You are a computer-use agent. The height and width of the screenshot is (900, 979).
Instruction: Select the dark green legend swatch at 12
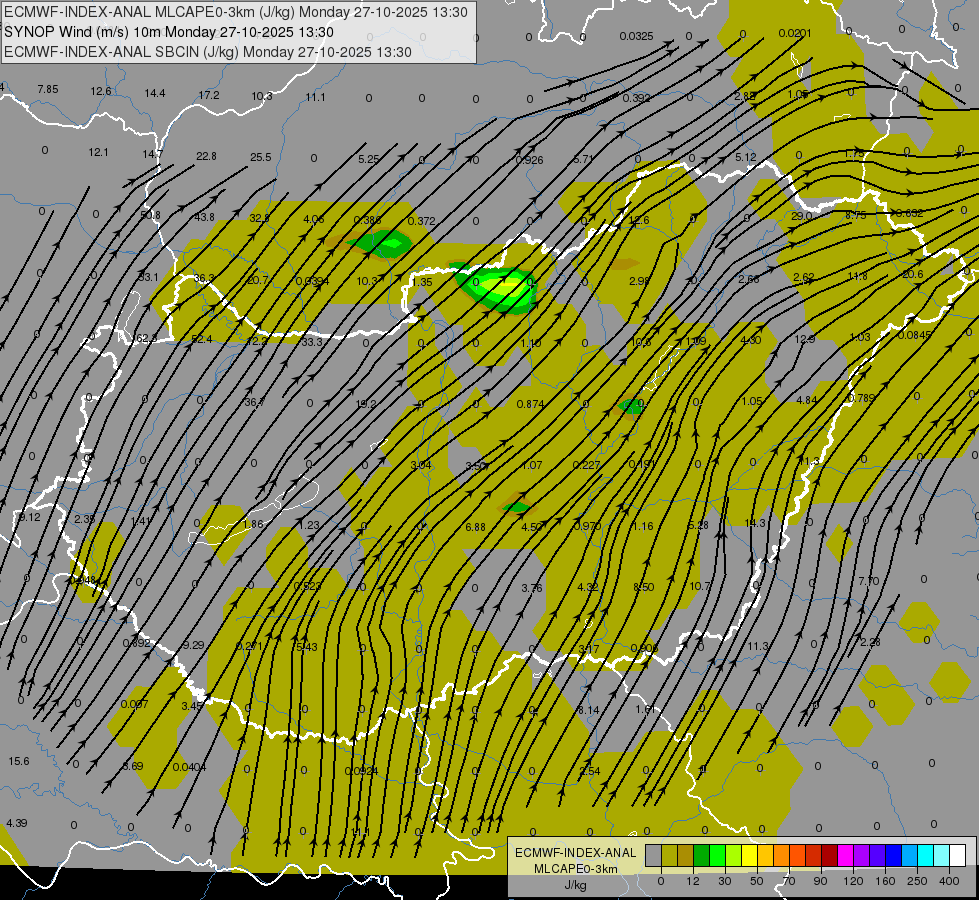[702, 856]
